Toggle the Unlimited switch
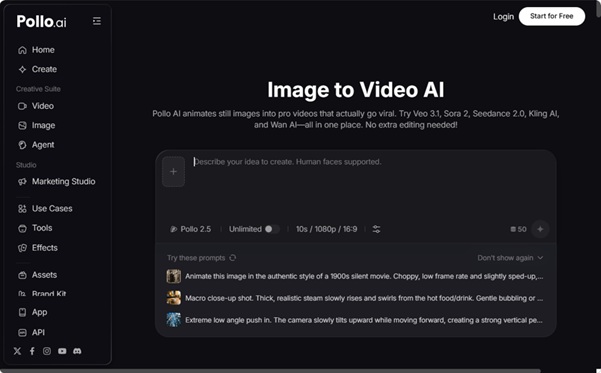Image resolution: width=601 pixels, height=373 pixels. (272, 229)
